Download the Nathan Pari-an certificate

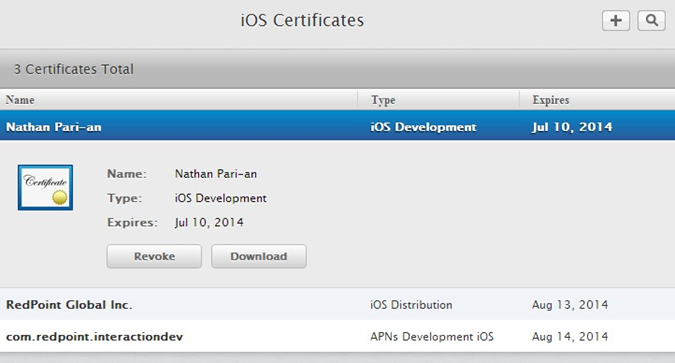point(259,256)
